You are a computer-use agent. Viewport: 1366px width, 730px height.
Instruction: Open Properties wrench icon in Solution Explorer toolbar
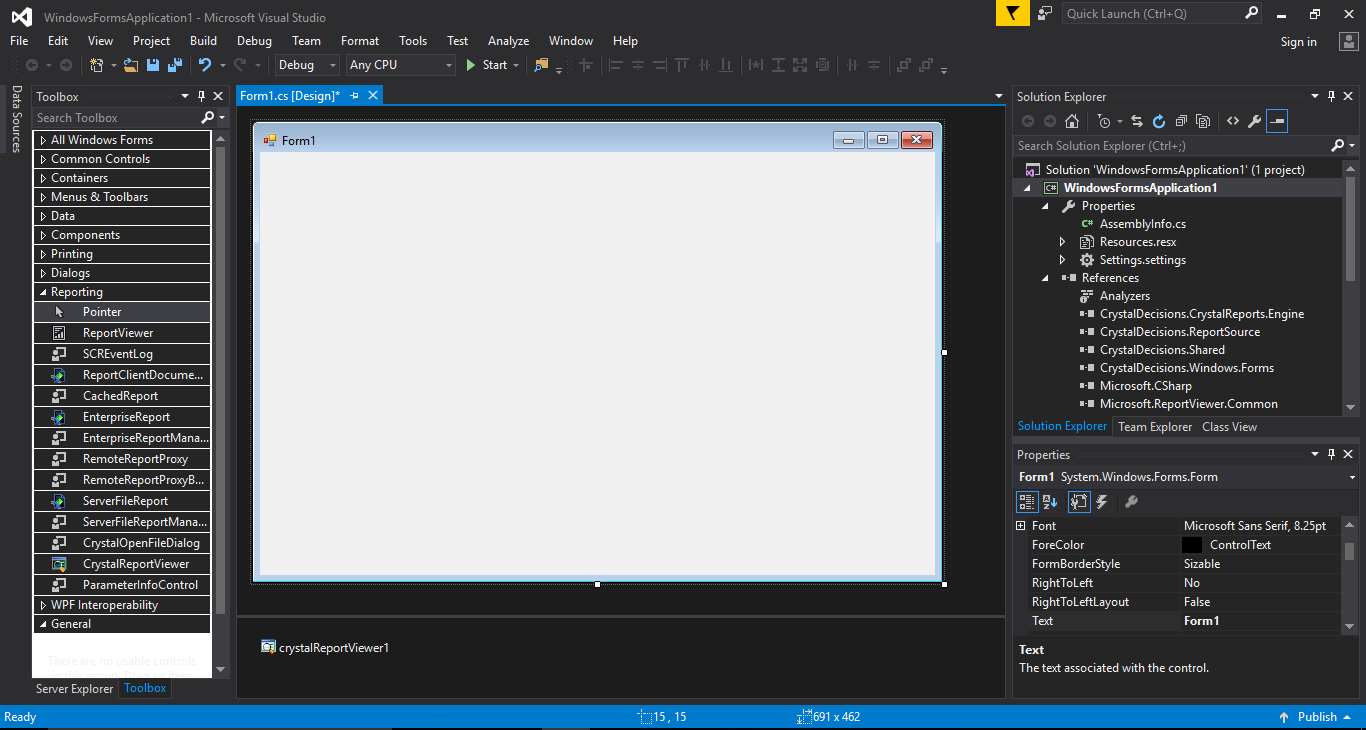(1255, 121)
